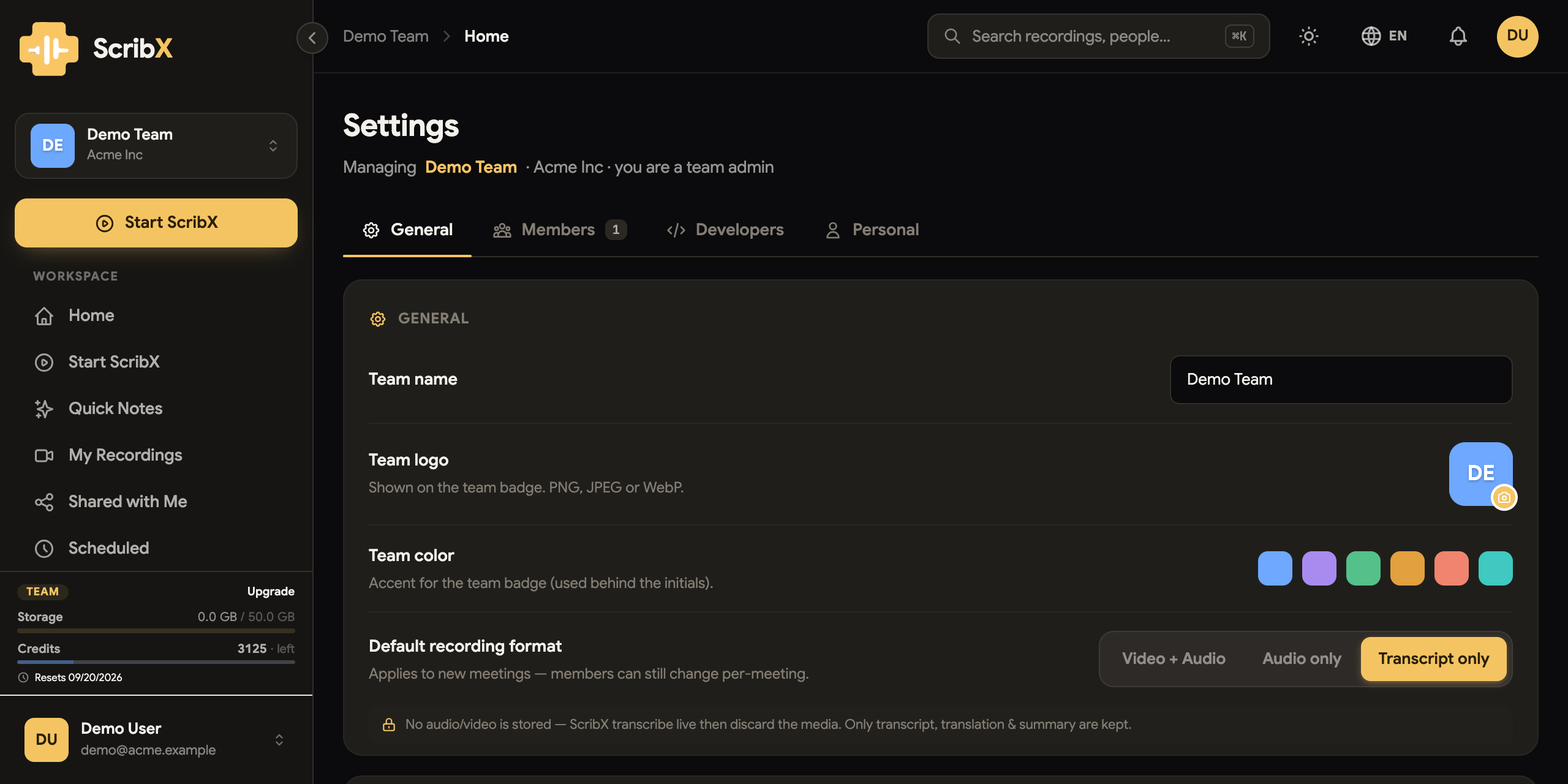This screenshot has height=784, width=1568.
Task: Click the TEAM plan badge
Action: [x=42, y=592]
